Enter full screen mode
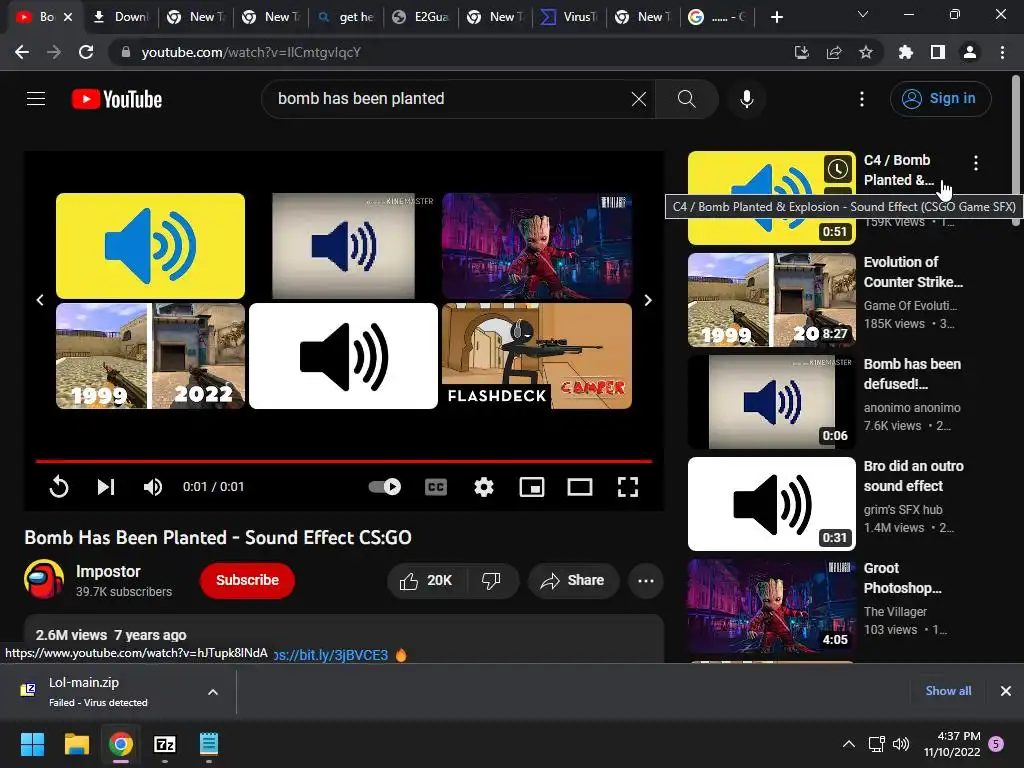This screenshot has width=1024, height=768. tap(628, 487)
